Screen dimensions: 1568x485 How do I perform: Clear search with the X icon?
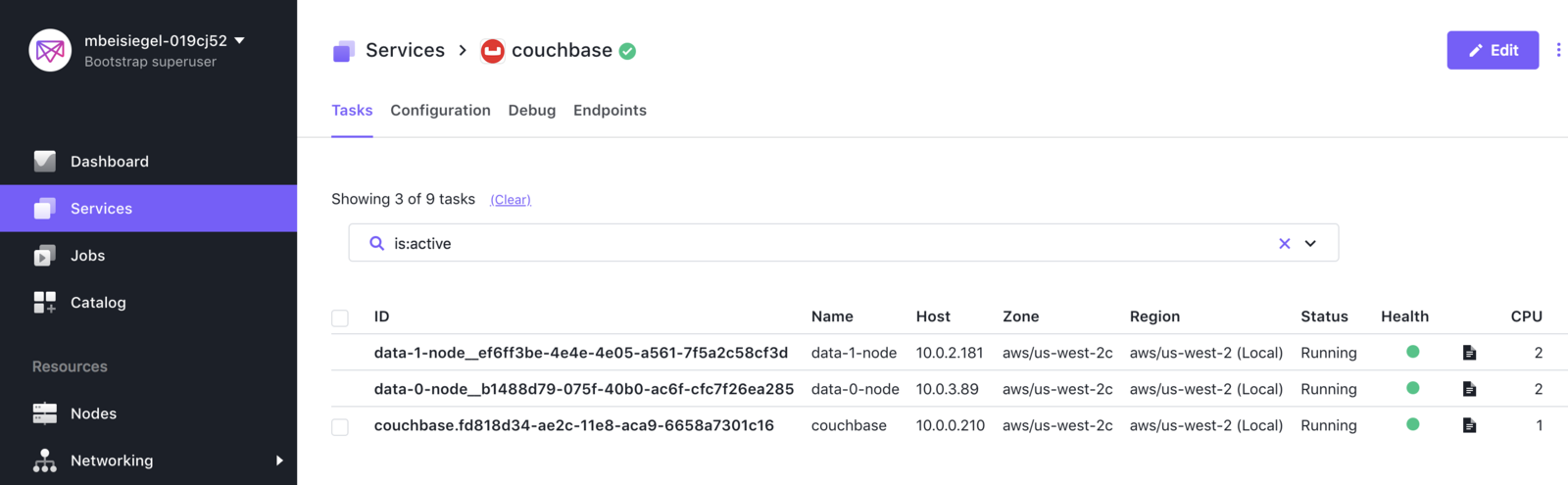pyautogui.click(x=1284, y=243)
